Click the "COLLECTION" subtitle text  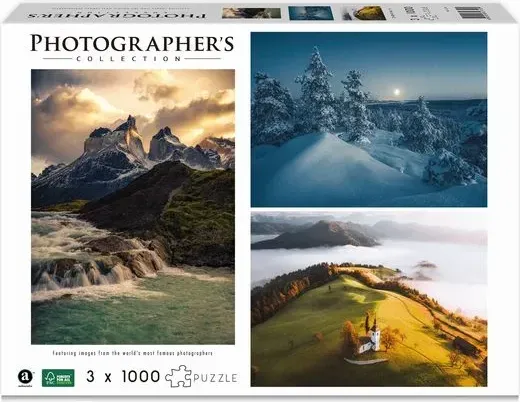click(x=129, y=59)
